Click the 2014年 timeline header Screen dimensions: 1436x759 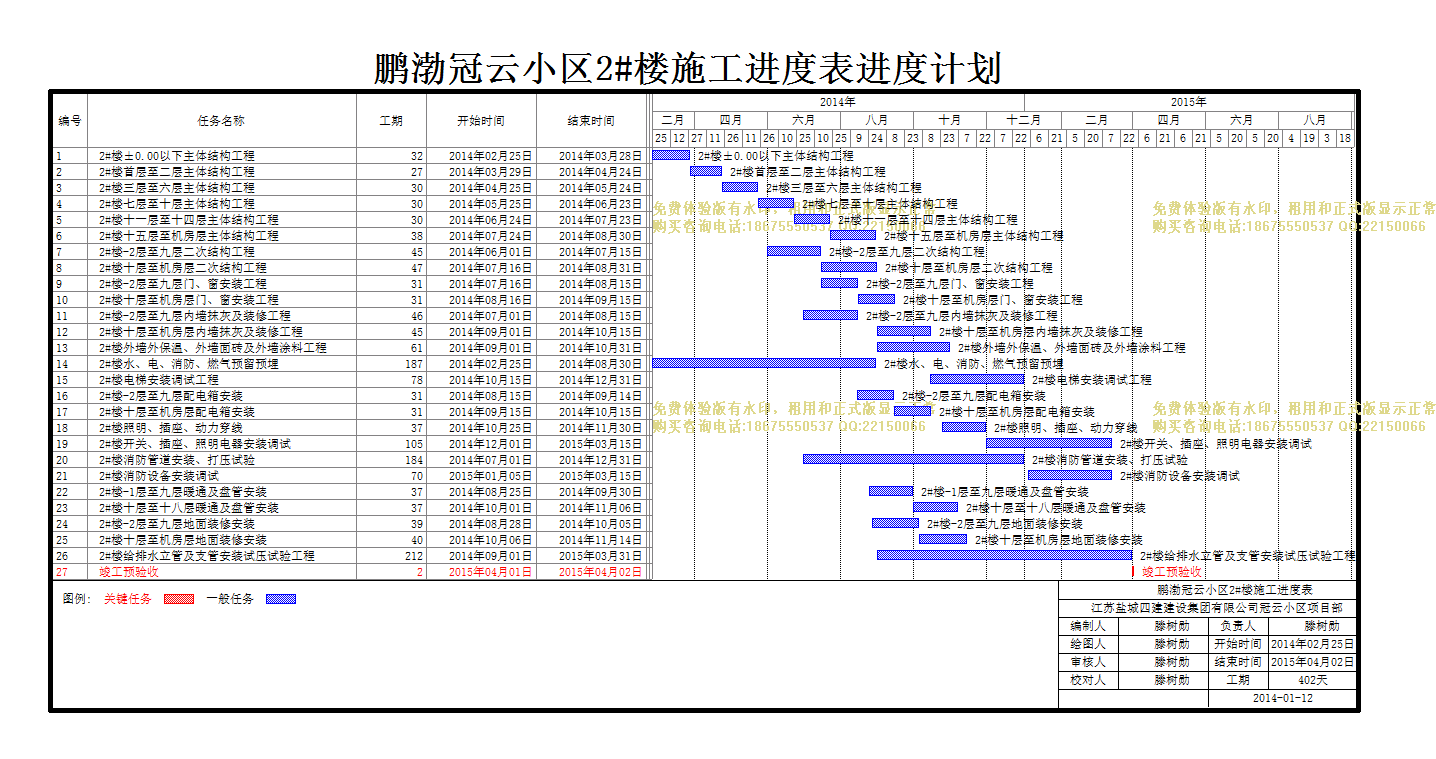838,102
